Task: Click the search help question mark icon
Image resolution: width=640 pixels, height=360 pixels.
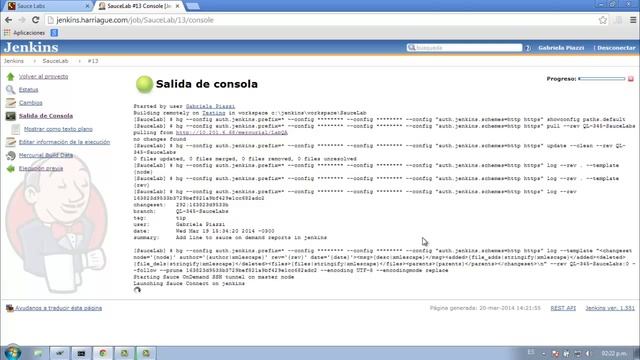Action: (527, 48)
